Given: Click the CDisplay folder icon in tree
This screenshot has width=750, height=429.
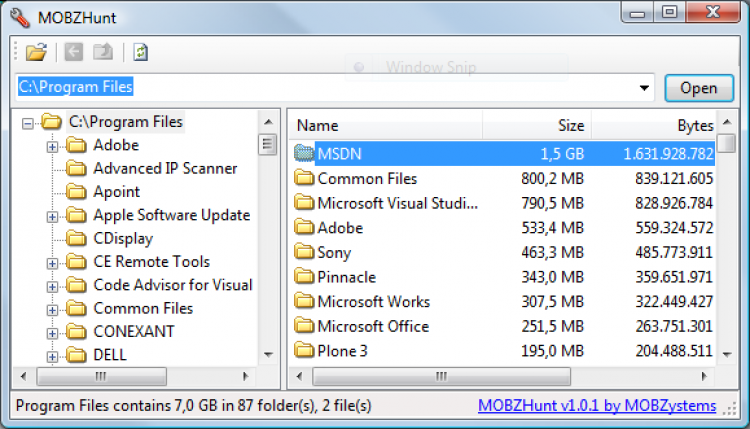Looking at the screenshot, I should 77,238.
